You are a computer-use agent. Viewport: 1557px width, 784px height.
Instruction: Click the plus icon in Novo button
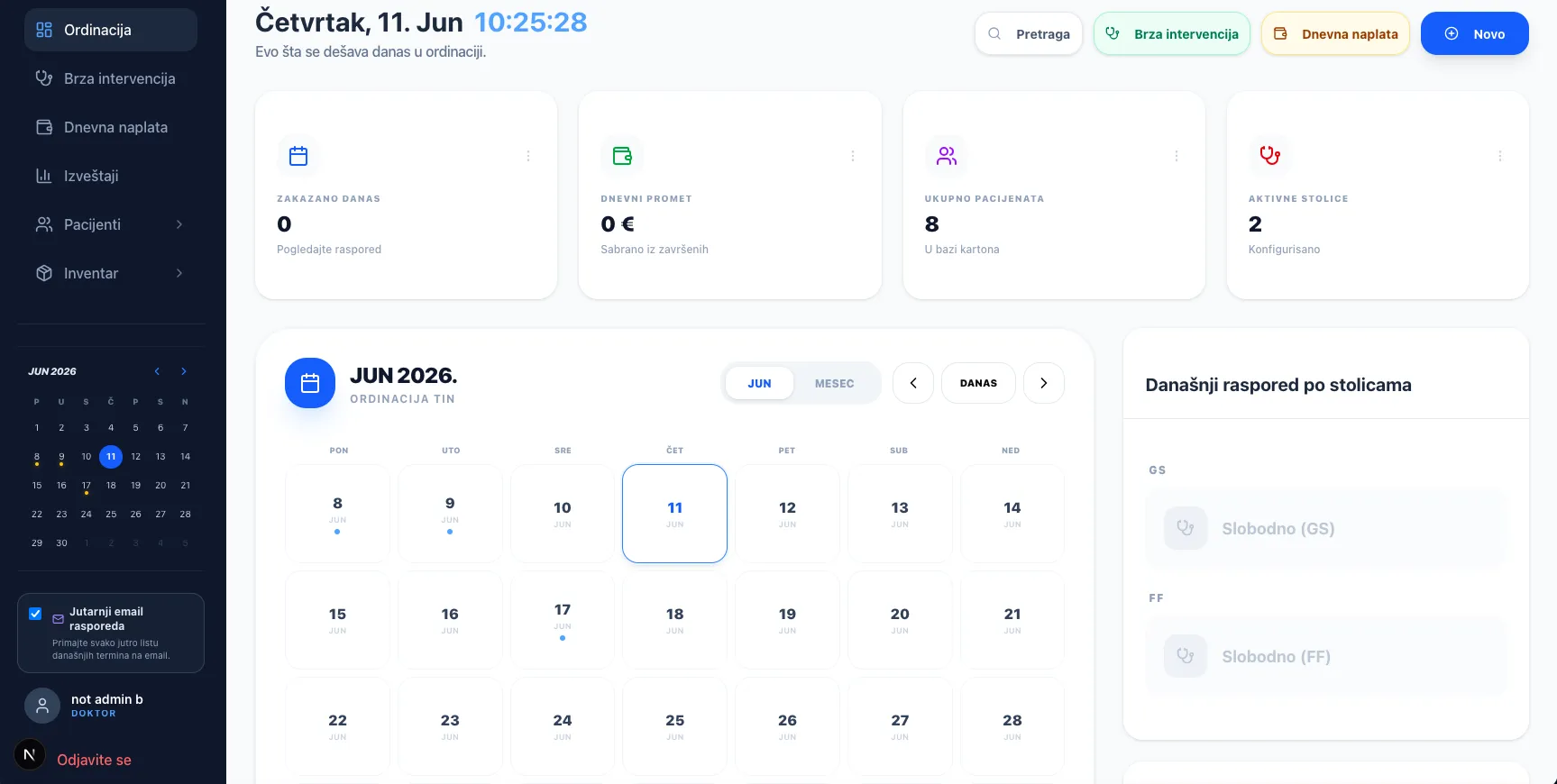click(x=1452, y=34)
